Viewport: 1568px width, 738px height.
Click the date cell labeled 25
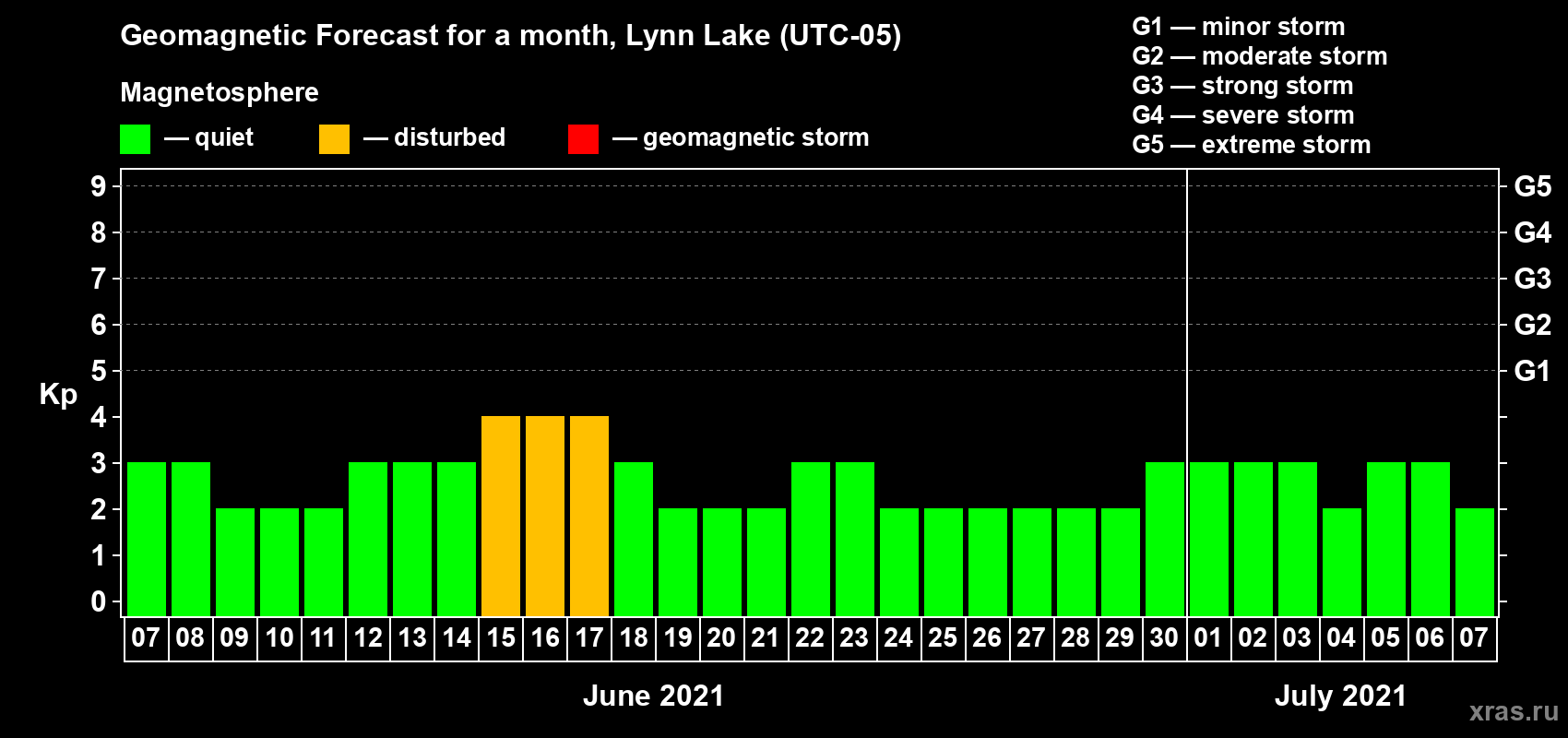point(943,638)
